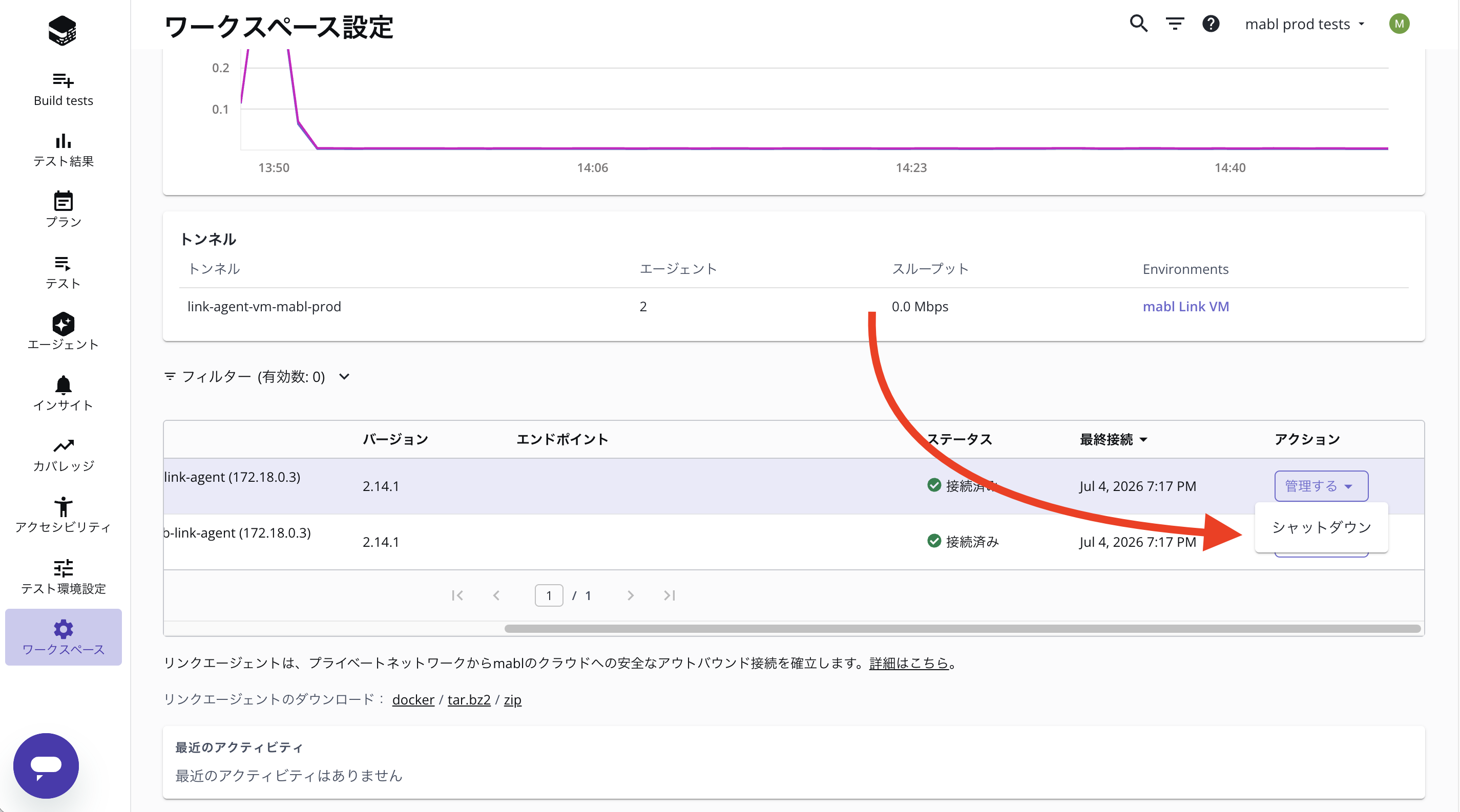Open エージェント in sidebar
Viewport: 1460px width, 812px height.
point(63,332)
